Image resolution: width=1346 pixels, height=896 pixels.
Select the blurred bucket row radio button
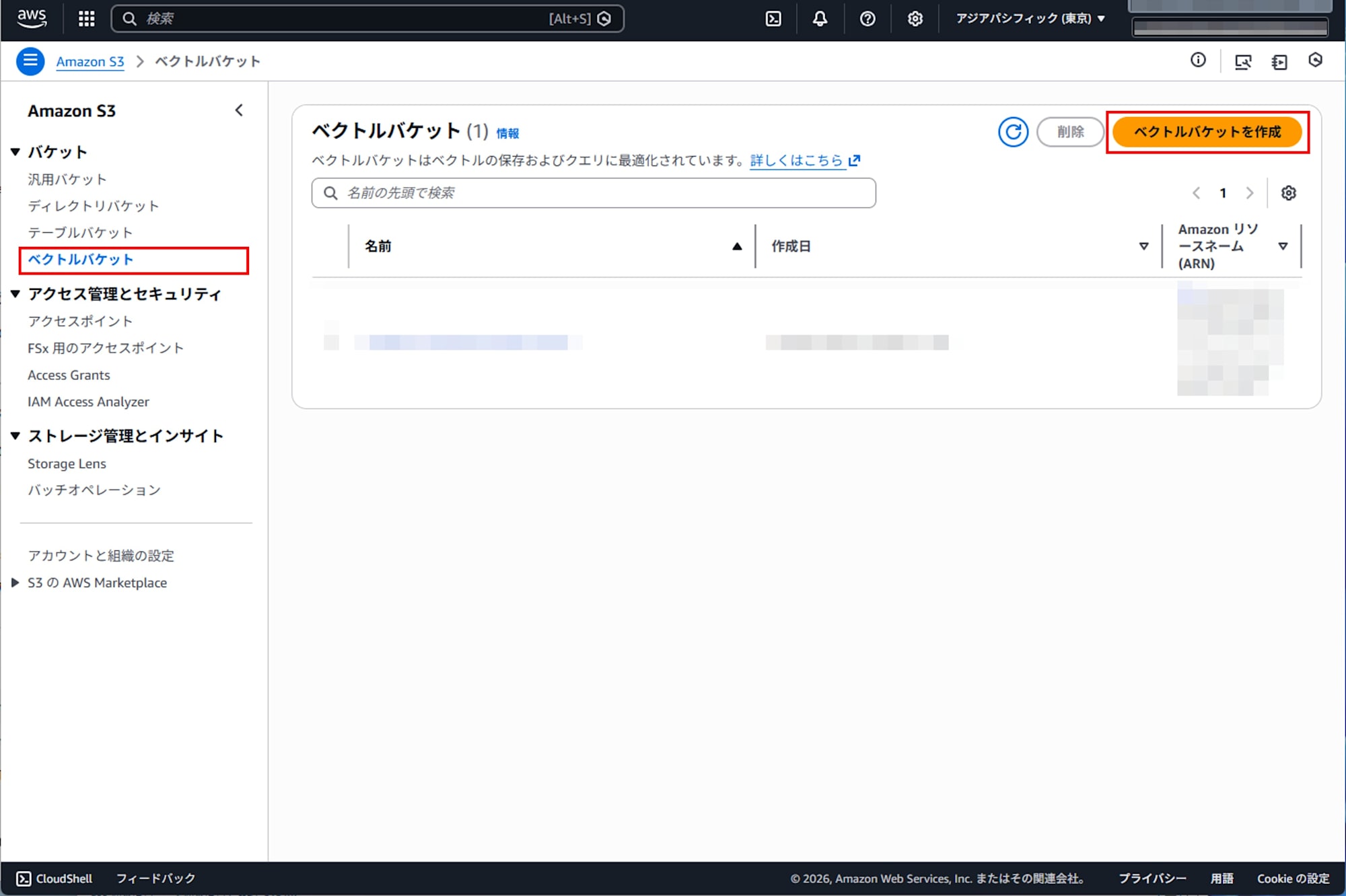pyautogui.click(x=331, y=342)
